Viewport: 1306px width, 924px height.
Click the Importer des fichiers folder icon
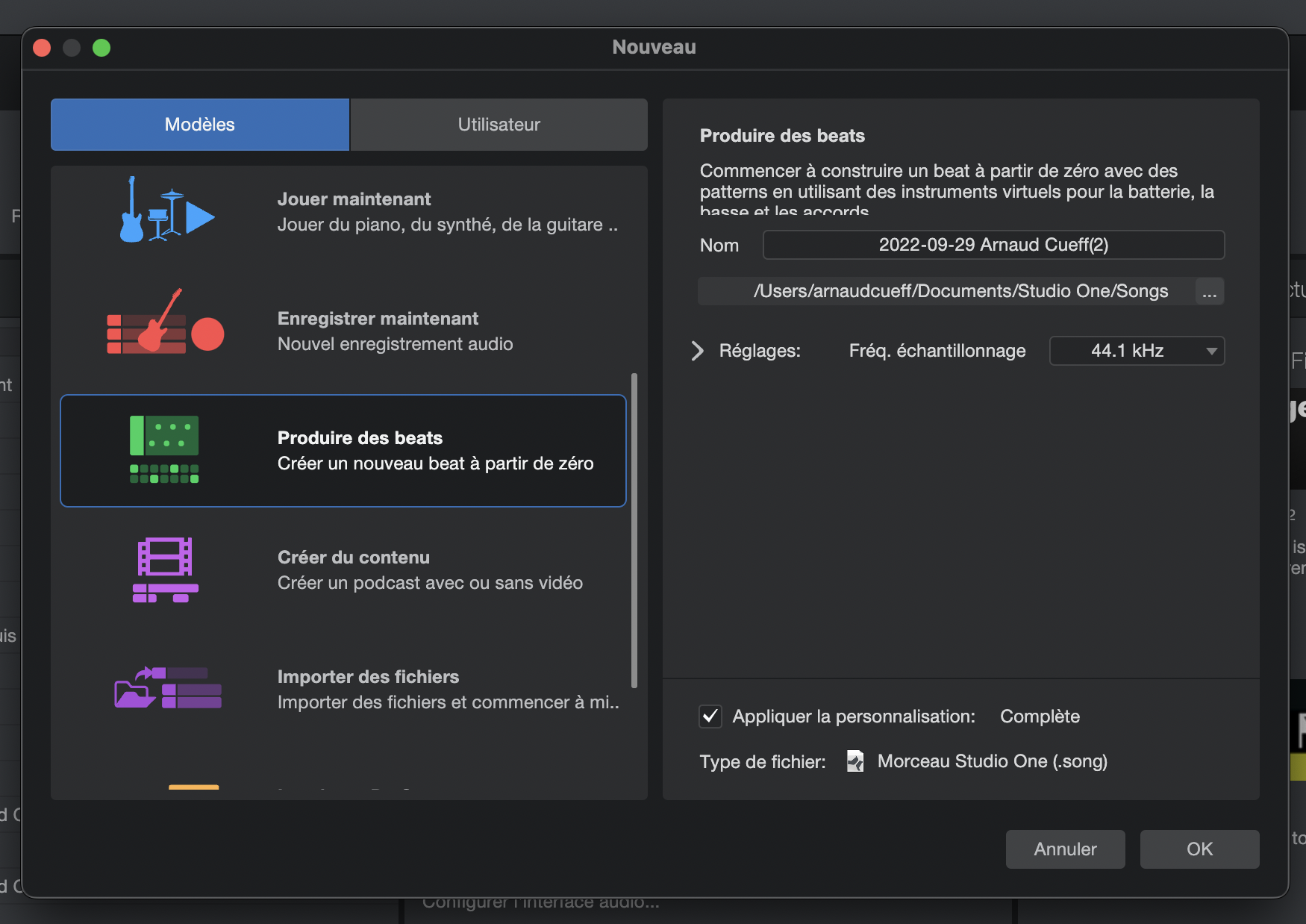pyautogui.click(x=168, y=687)
